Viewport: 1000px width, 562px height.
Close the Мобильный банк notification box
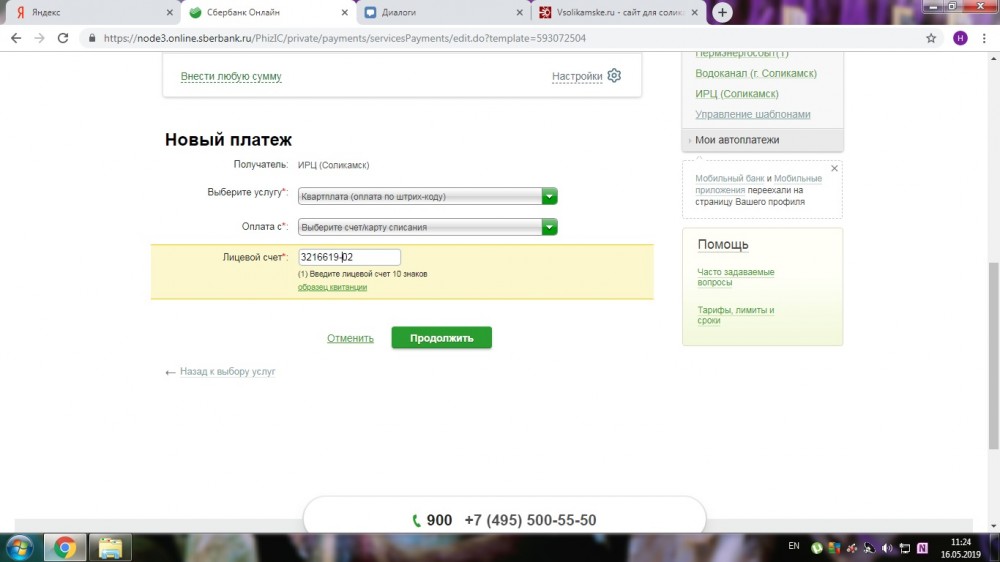[x=834, y=168]
